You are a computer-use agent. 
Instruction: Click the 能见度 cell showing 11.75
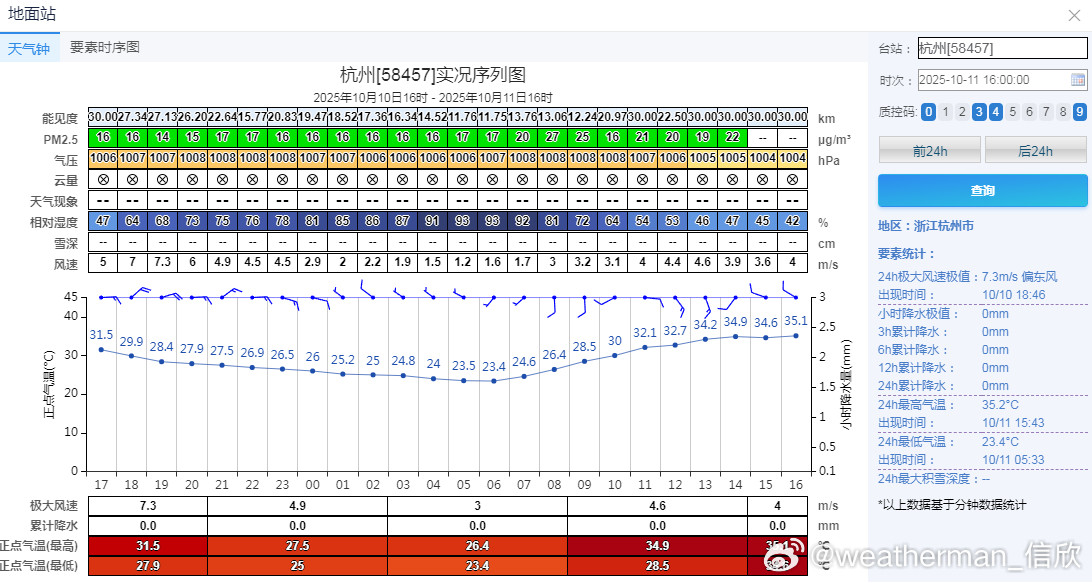tap(492, 117)
